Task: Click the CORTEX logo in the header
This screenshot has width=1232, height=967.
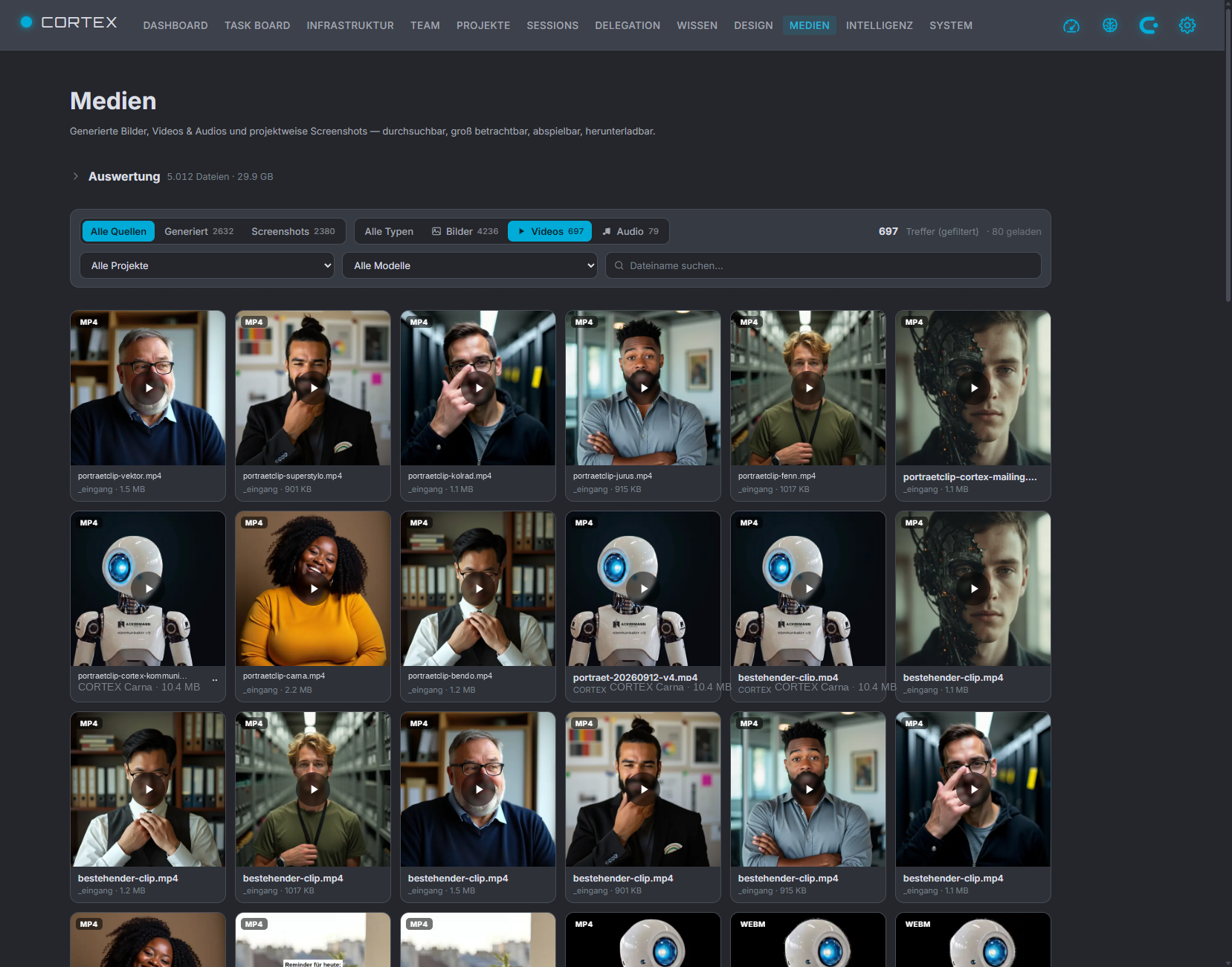Action: pos(68,22)
